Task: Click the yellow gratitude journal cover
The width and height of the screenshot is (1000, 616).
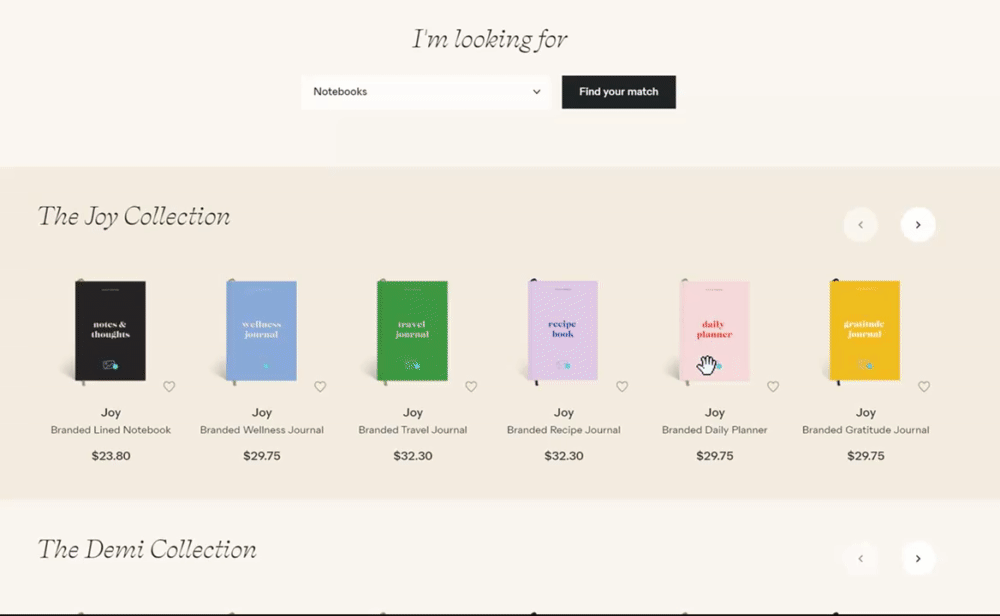Action: (865, 331)
